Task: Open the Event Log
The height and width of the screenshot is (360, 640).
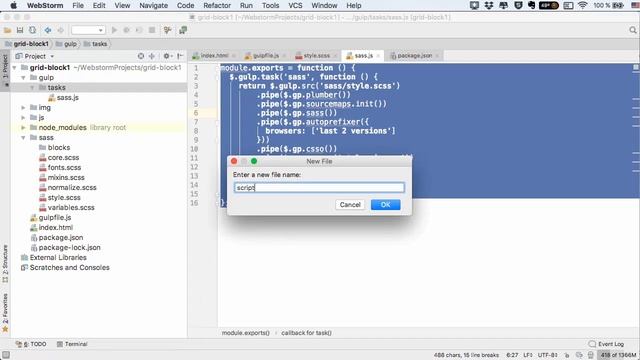Action: coord(606,344)
